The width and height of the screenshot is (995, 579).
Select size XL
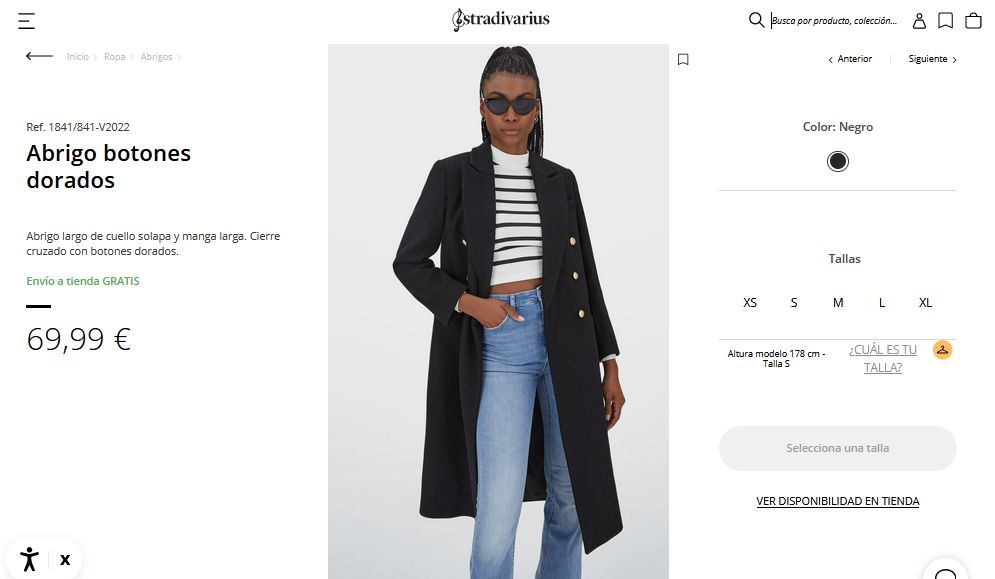tap(925, 302)
